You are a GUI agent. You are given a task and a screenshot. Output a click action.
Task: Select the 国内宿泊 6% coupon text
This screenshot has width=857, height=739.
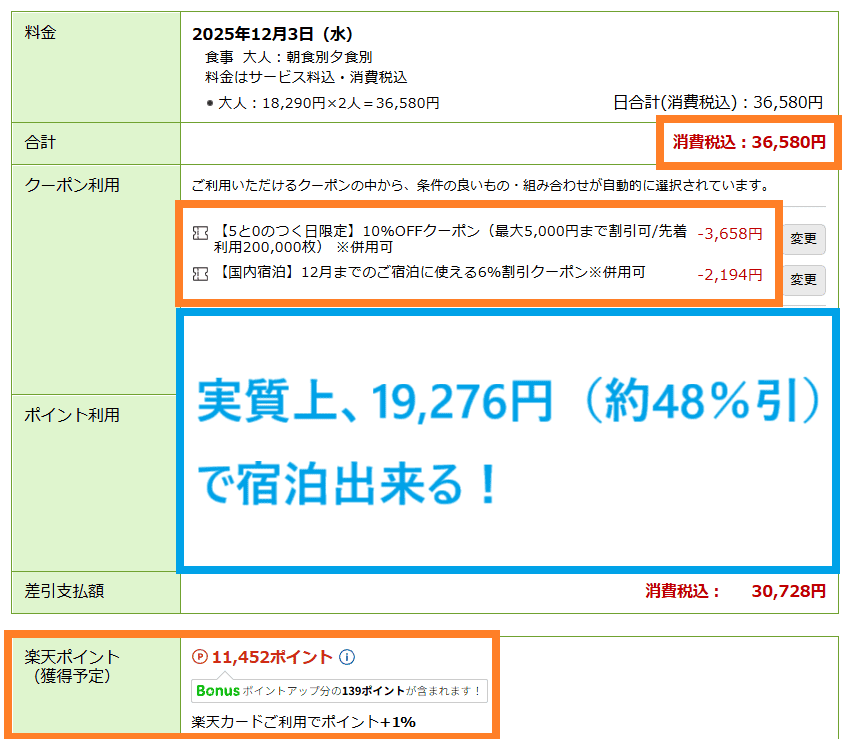[x=430, y=272]
